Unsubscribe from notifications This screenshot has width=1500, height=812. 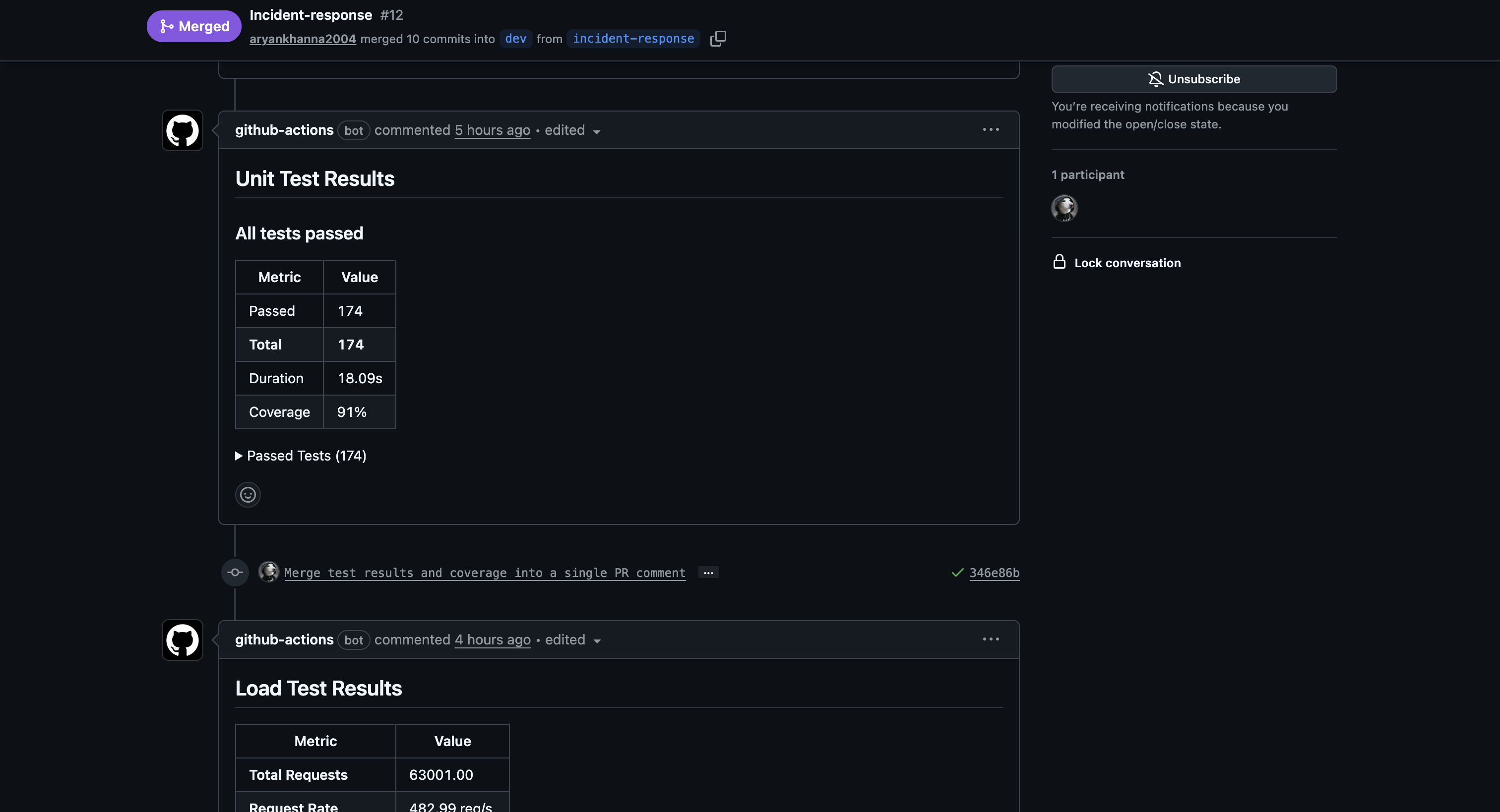[1193, 79]
